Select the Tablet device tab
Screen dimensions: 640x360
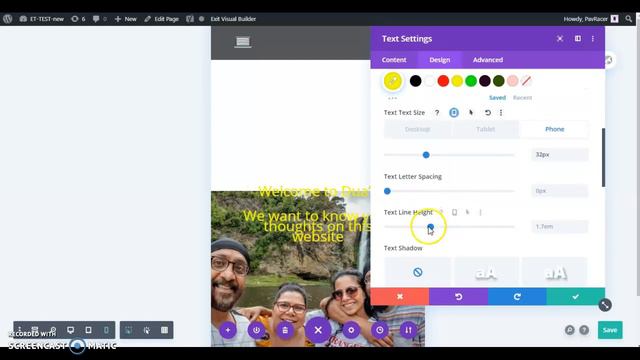pyautogui.click(x=485, y=129)
